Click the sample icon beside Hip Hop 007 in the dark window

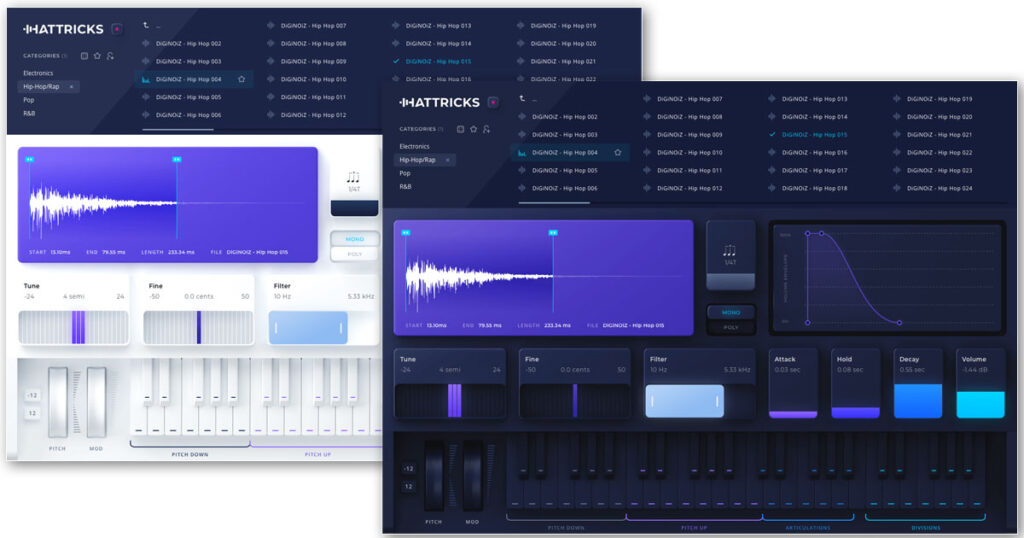tap(647, 99)
